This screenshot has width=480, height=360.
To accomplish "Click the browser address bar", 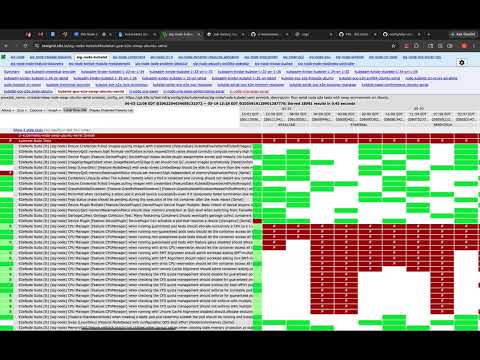I will [213, 46].
